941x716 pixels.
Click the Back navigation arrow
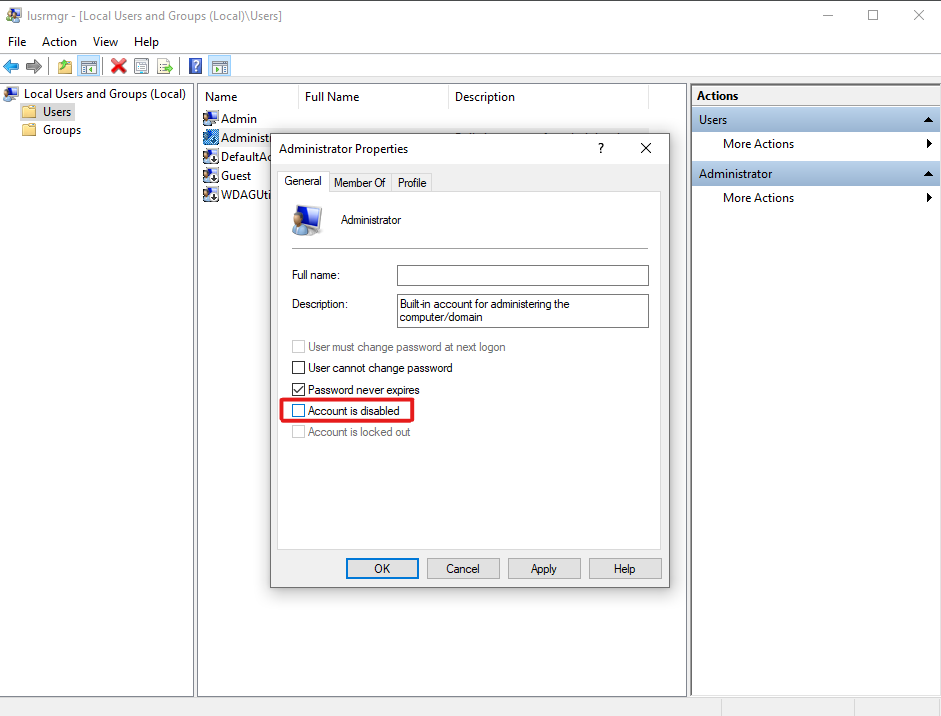coord(10,66)
